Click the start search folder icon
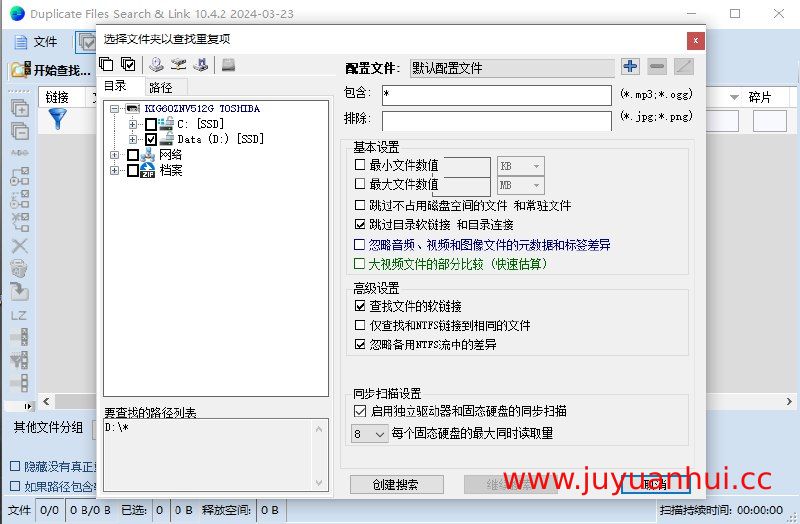This screenshot has width=800, height=524. click(21, 69)
